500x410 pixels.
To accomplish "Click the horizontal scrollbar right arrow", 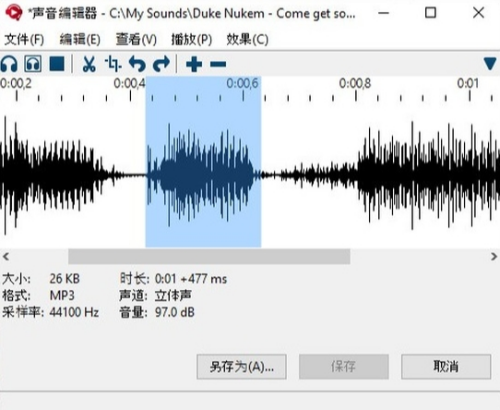I will [x=494, y=256].
